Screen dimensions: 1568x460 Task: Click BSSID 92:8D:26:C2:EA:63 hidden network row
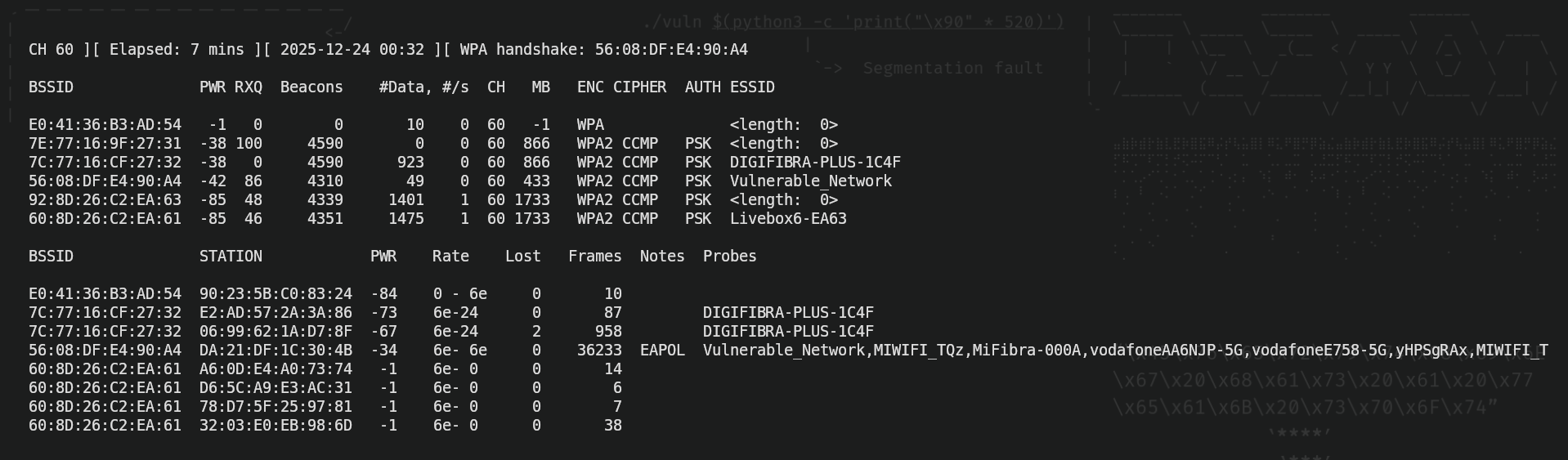pos(105,200)
